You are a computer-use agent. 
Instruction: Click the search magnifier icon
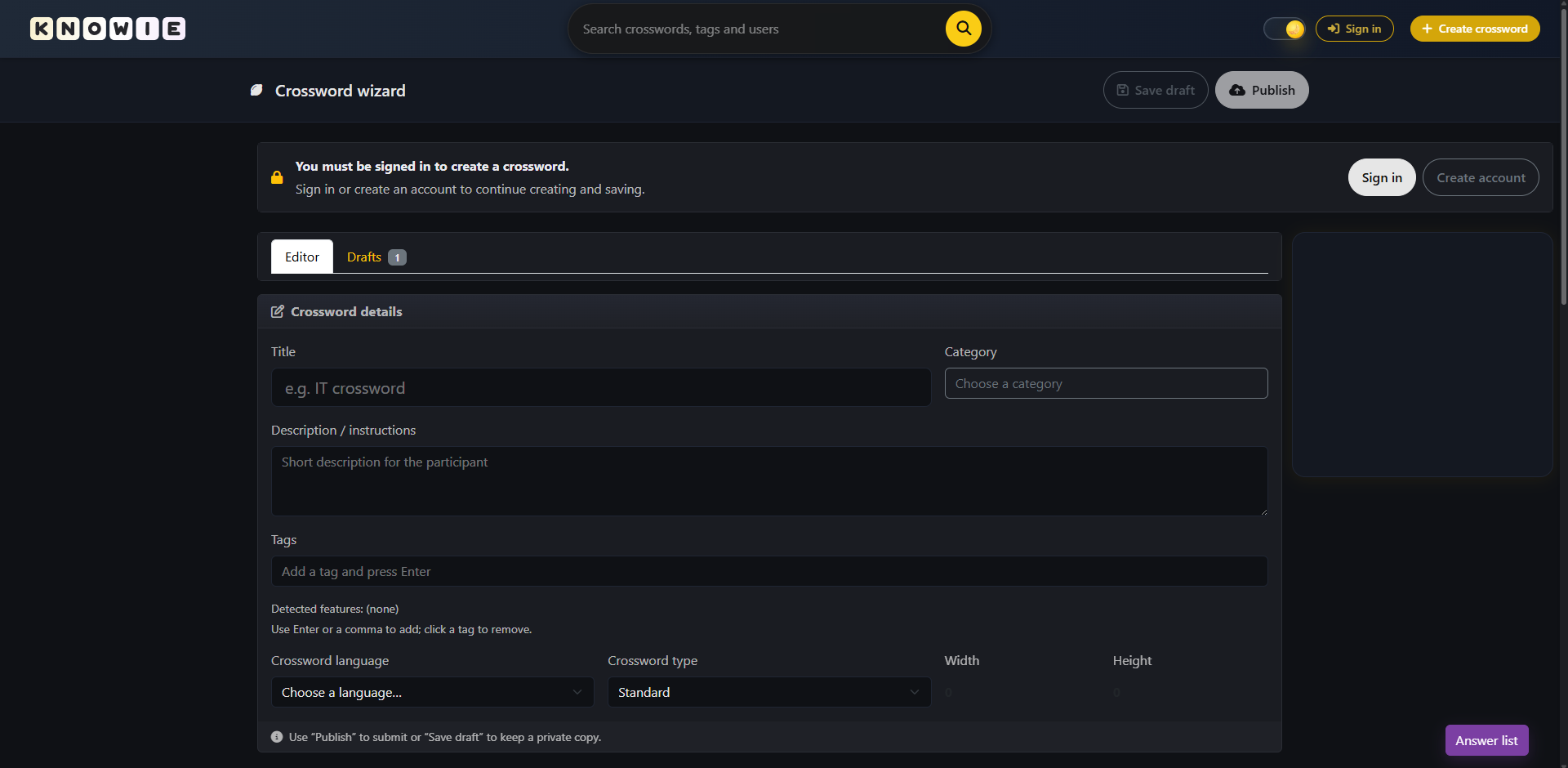[963, 29]
